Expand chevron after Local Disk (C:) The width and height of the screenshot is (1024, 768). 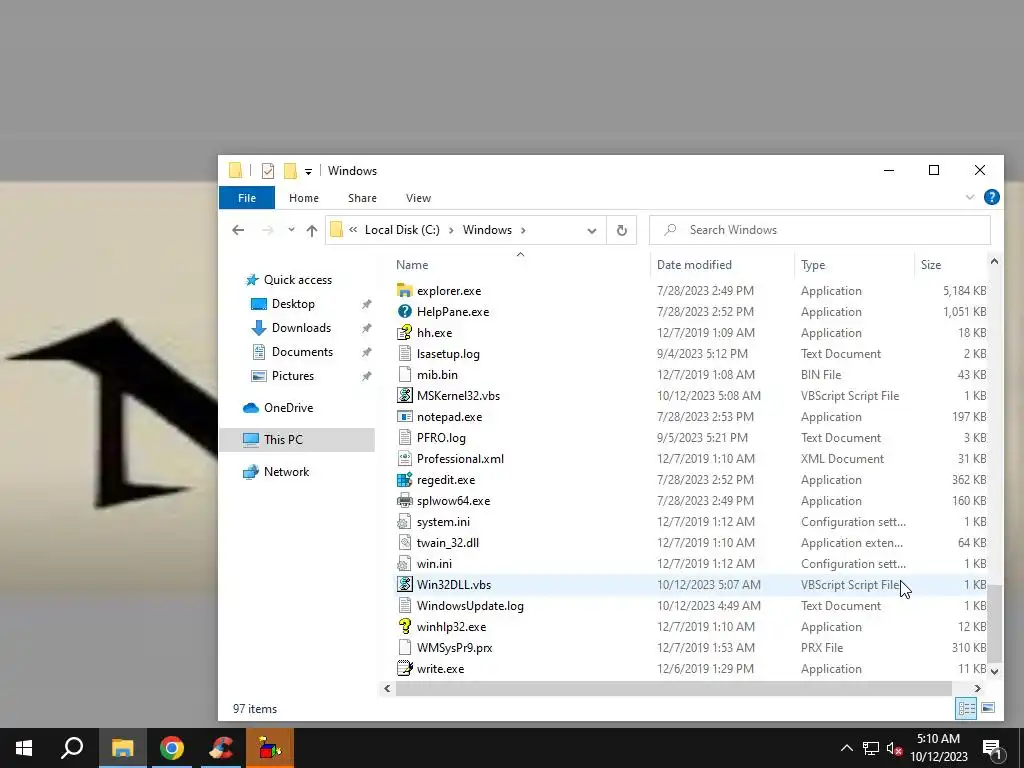pyautogui.click(x=451, y=230)
